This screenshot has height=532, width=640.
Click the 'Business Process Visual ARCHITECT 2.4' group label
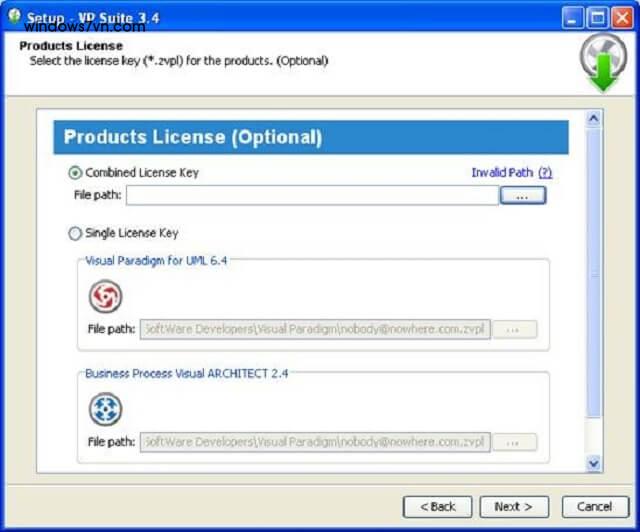[187, 374]
